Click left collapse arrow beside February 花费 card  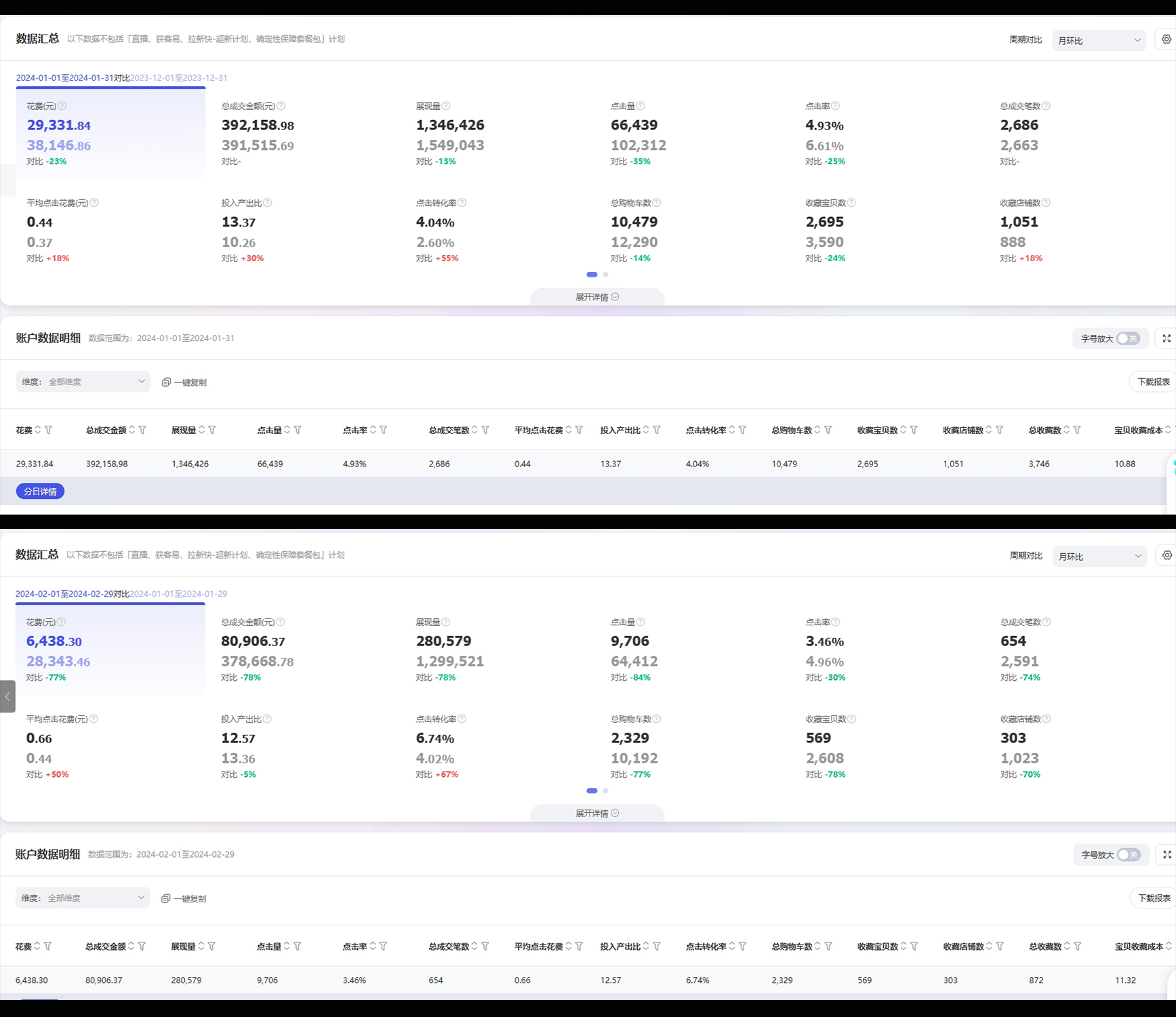pos(7,696)
